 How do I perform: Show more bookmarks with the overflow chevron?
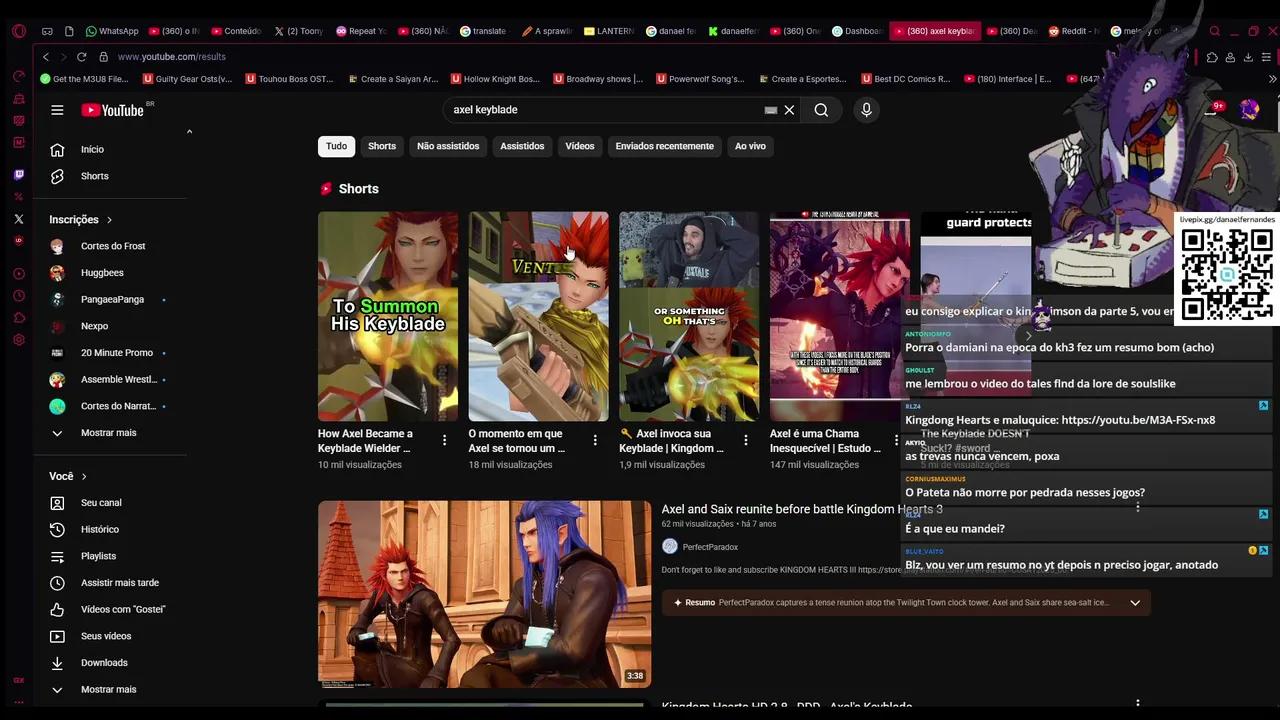pyautogui.click(x=1272, y=79)
